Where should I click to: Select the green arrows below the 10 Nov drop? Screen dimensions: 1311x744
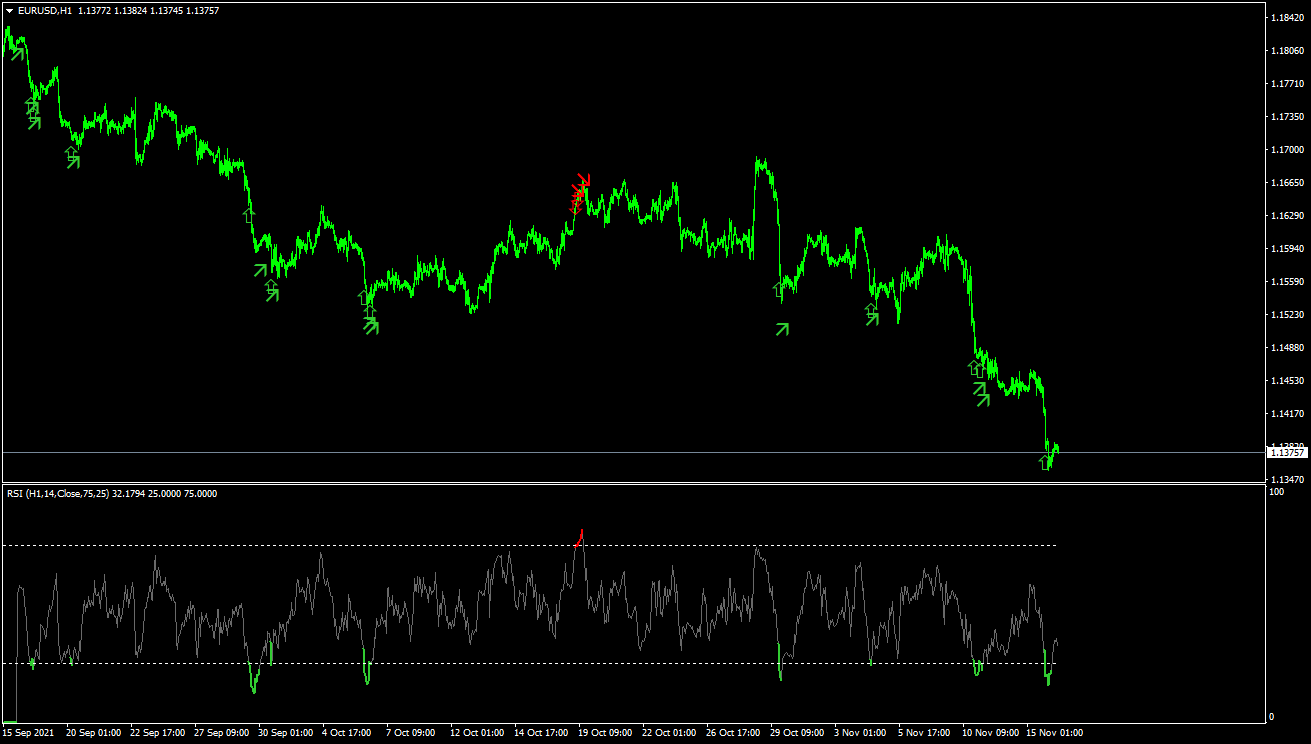[x=979, y=384]
